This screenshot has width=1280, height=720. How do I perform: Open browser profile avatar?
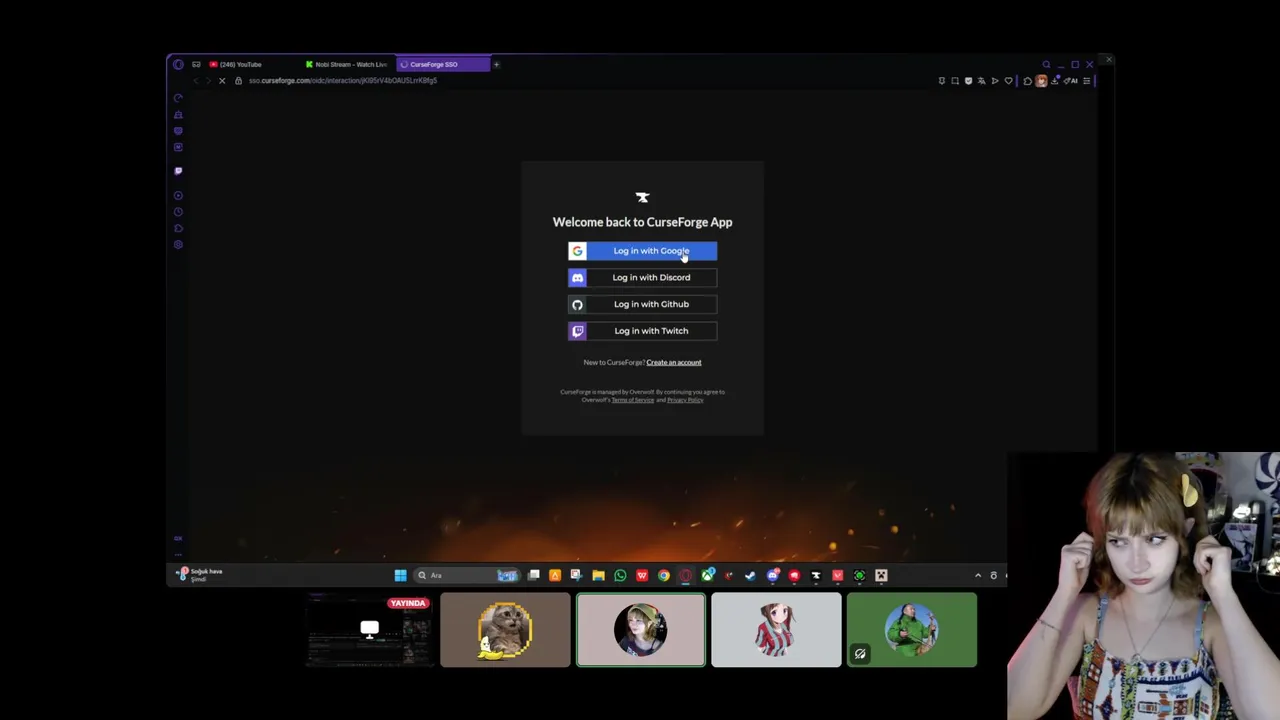1041,81
